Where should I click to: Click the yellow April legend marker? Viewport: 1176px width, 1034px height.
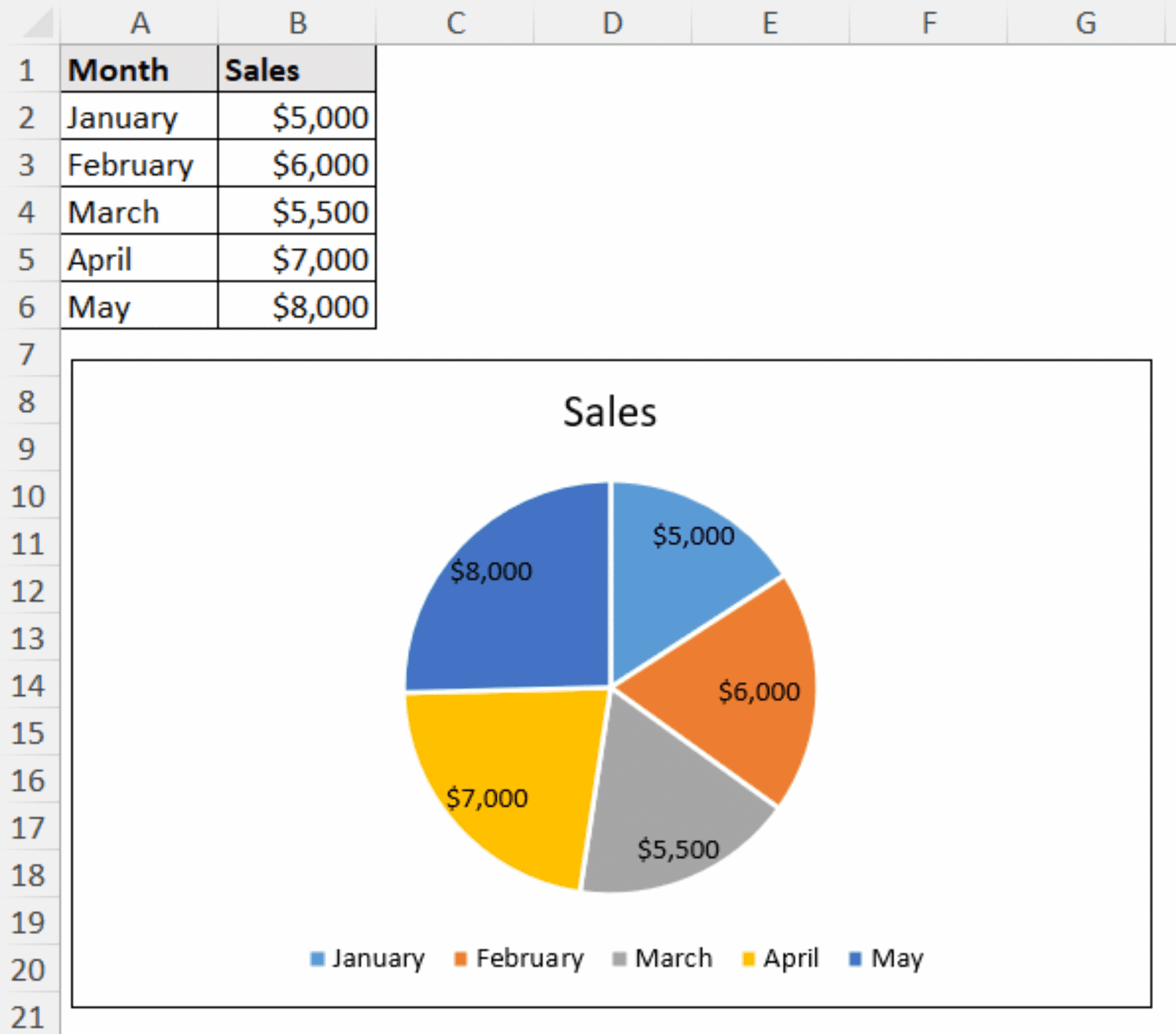click(x=748, y=957)
